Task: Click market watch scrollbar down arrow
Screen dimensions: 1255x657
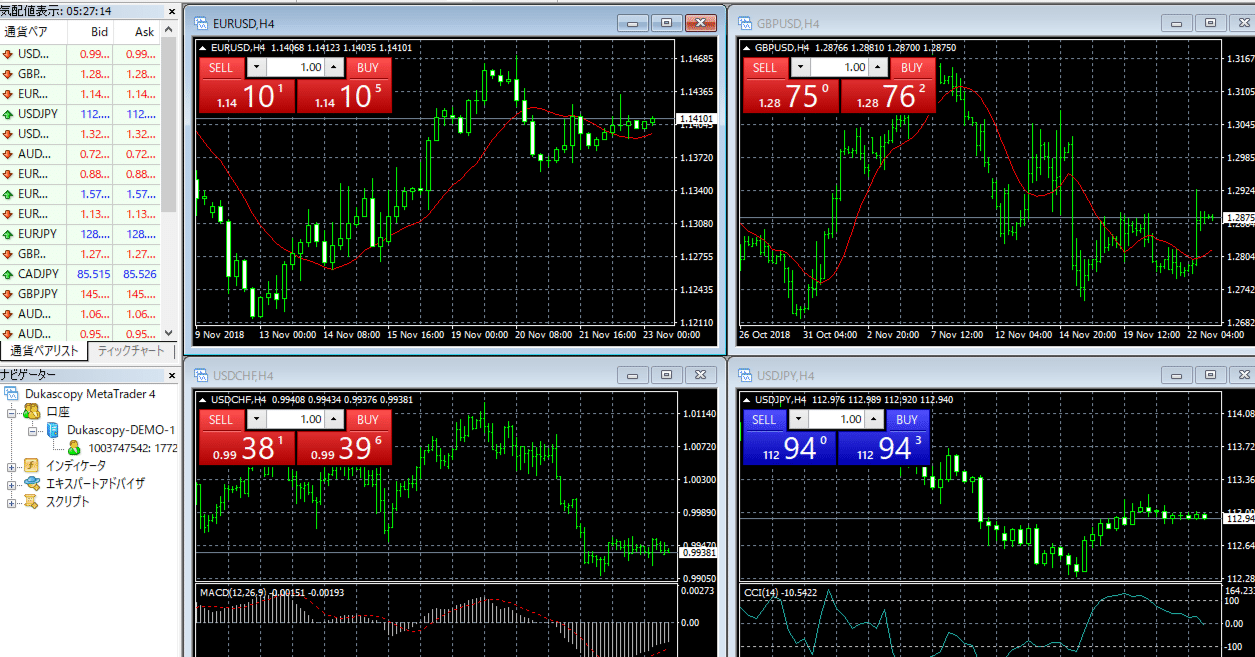Action: pyautogui.click(x=169, y=333)
